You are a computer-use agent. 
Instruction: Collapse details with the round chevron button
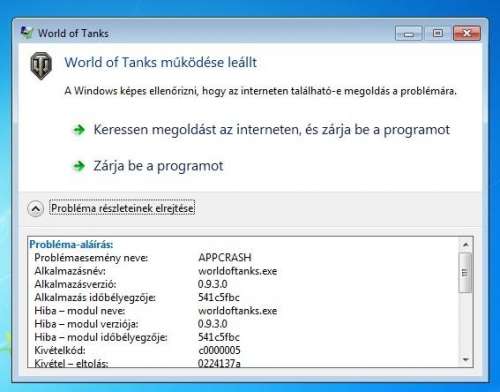[x=36, y=209]
